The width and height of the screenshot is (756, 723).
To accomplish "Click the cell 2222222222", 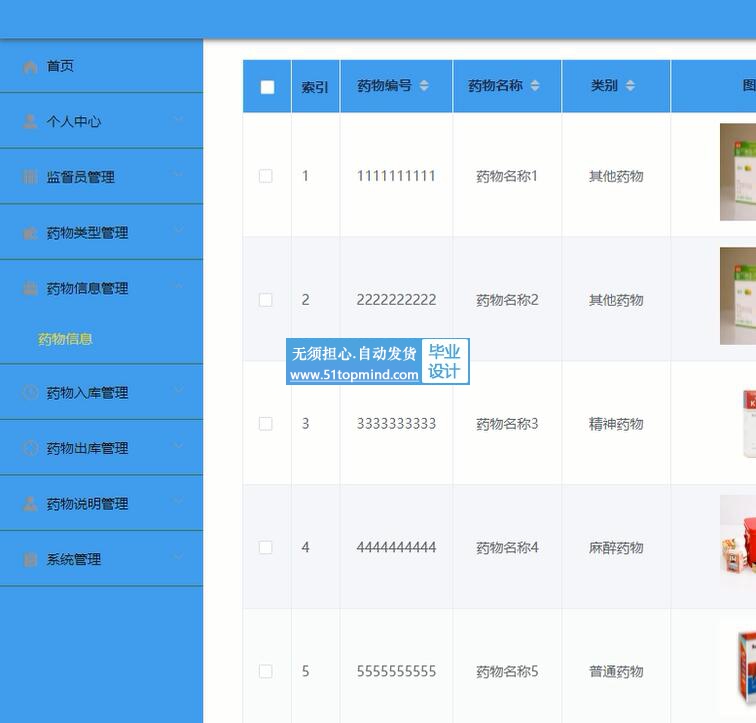I will [x=396, y=300].
